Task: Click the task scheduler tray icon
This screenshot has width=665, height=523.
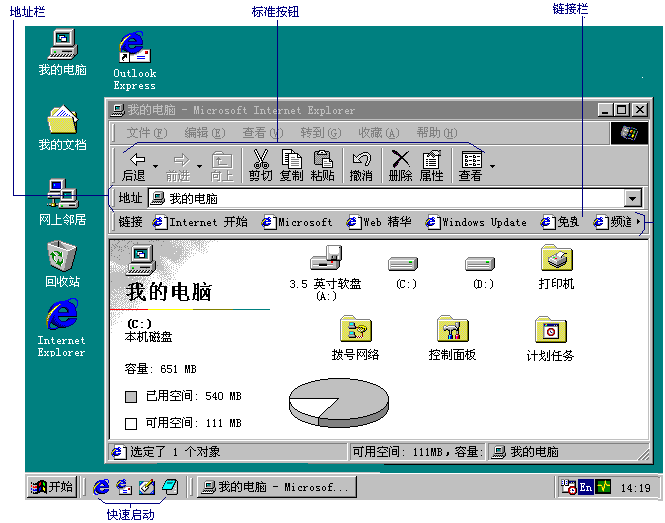Action: [568, 487]
